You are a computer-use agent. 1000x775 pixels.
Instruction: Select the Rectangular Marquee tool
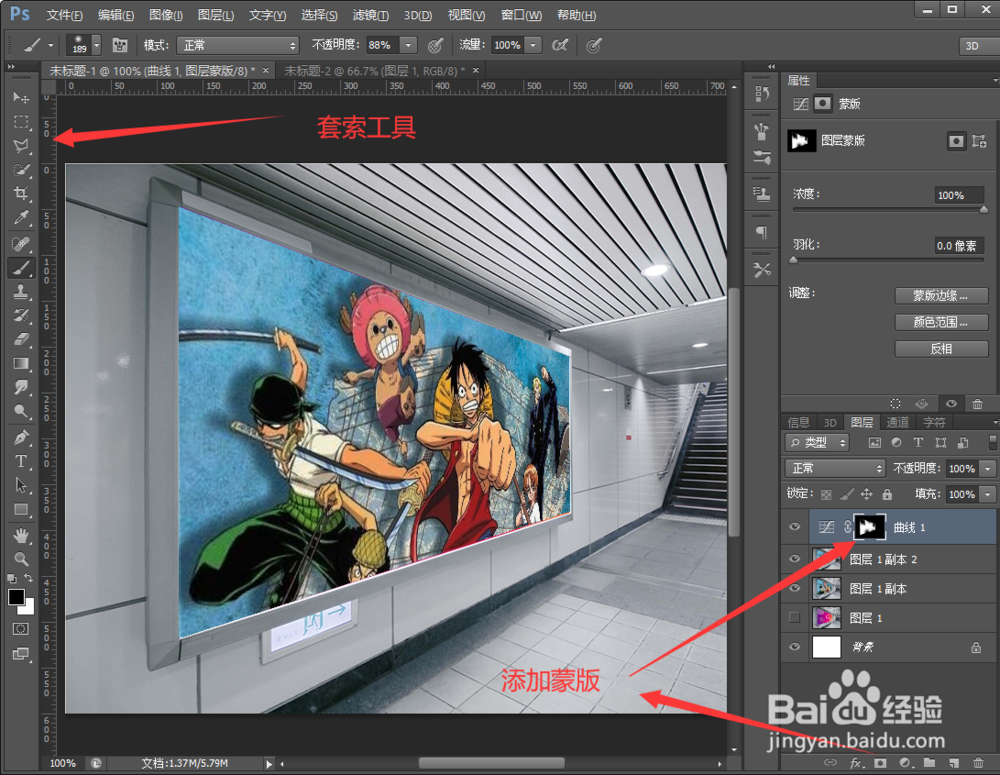[21, 122]
